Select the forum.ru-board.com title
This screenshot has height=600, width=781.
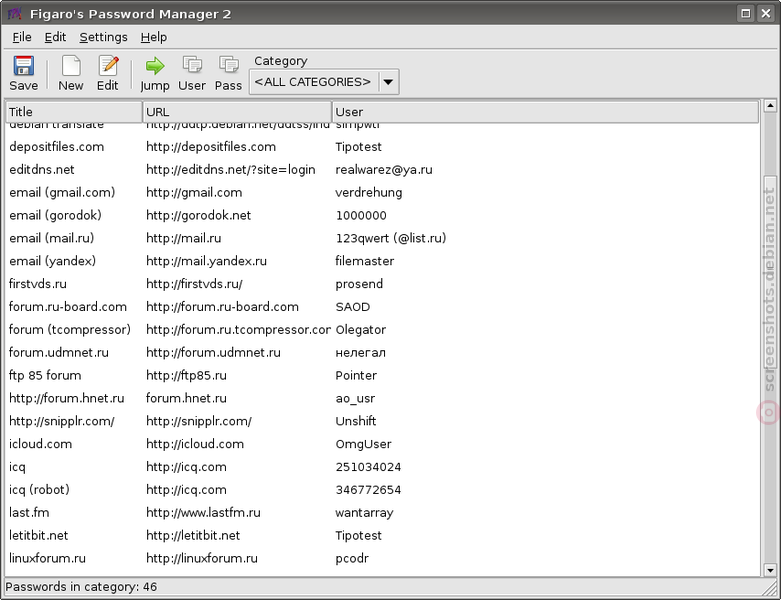tap(68, 307)
